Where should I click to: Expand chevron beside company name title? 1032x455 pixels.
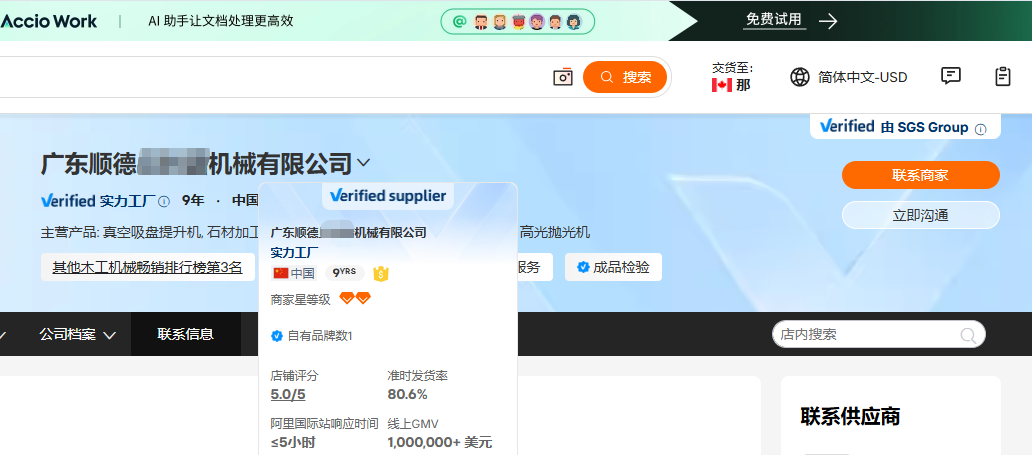coord(363,162)
